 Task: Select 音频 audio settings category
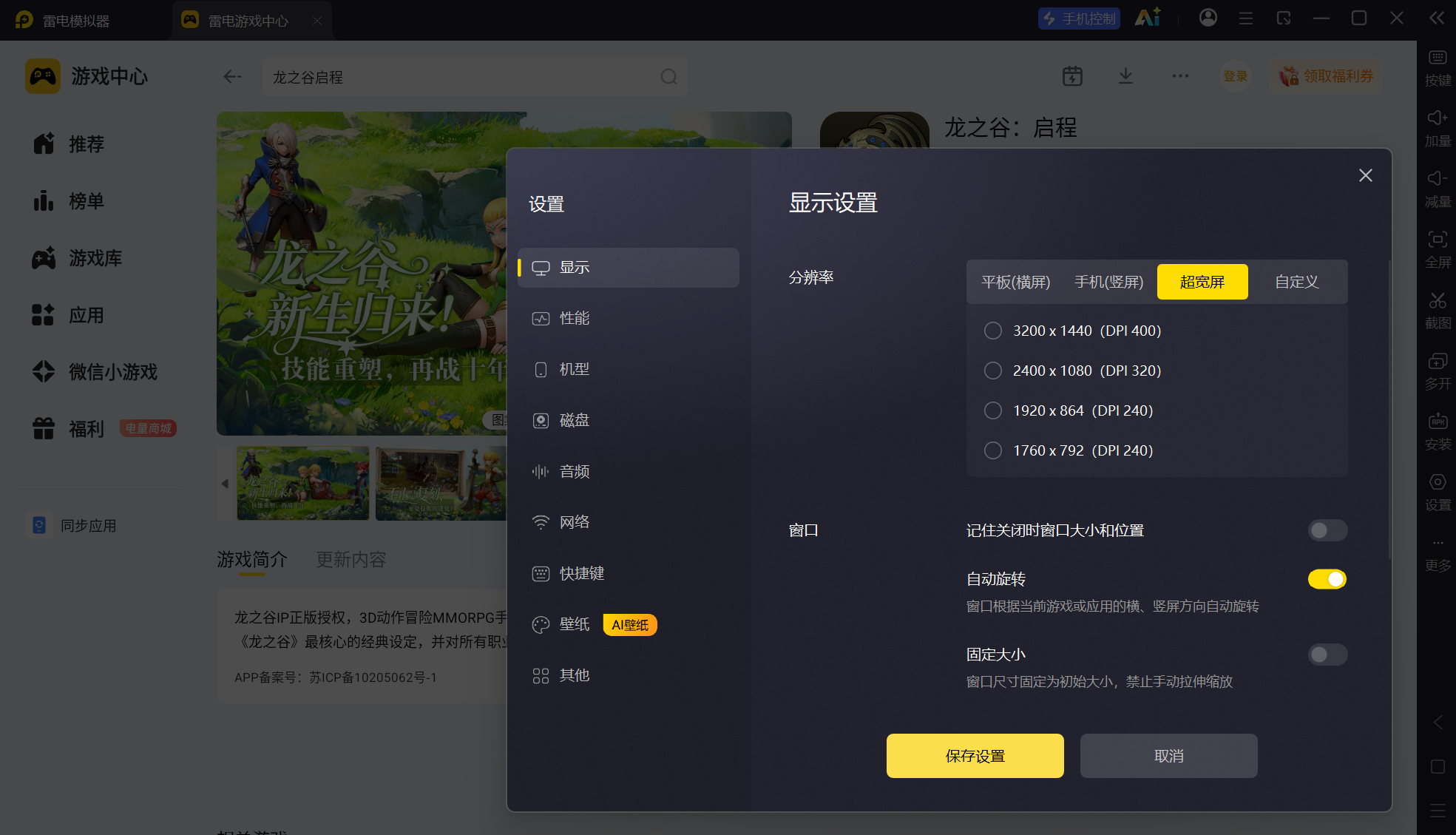click(629, 471)
